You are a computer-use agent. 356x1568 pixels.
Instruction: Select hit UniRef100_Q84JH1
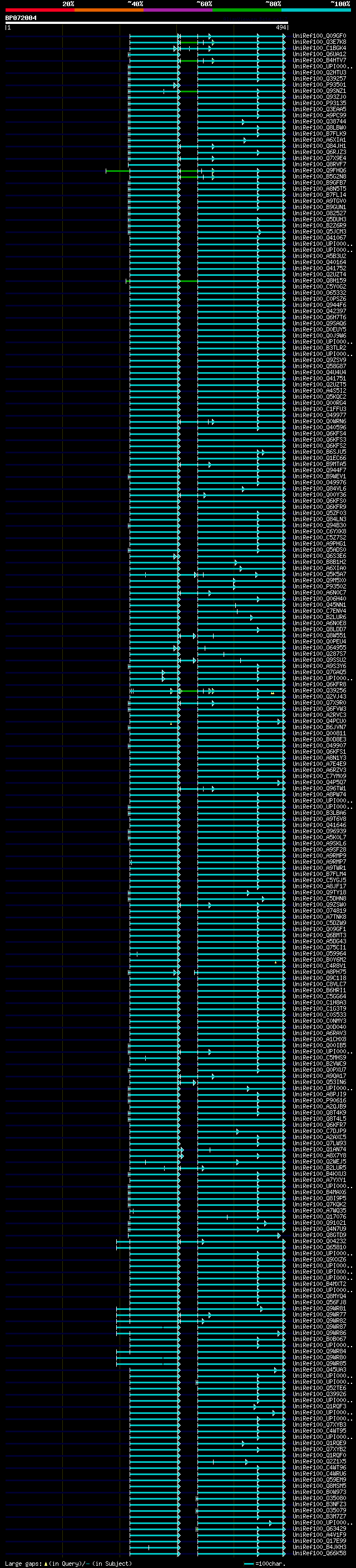[319, 146]
